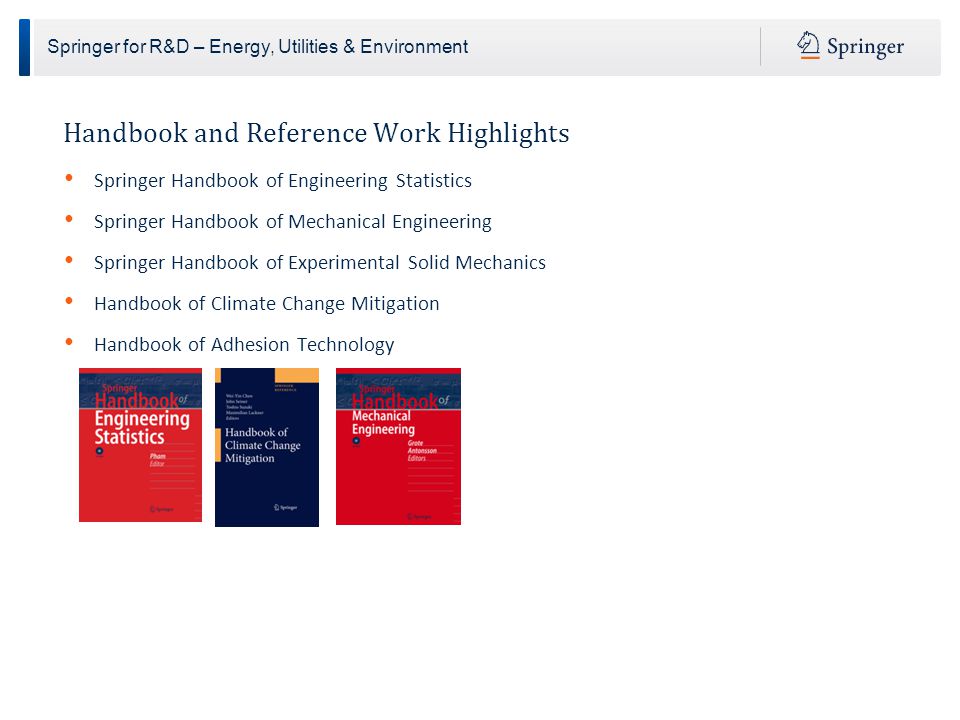Open the Climate Change Mitigation book cover
960x720 pixels.
pos(267,447)
